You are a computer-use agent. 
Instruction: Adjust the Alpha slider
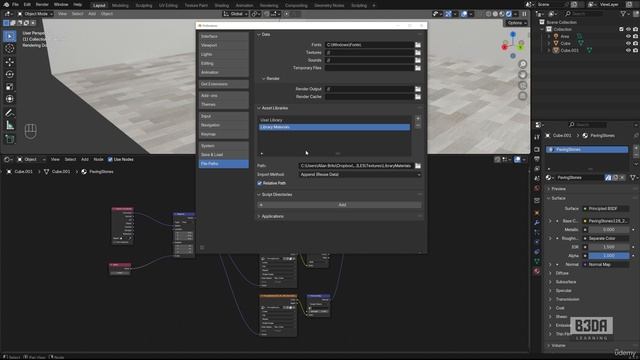[609, 256]
